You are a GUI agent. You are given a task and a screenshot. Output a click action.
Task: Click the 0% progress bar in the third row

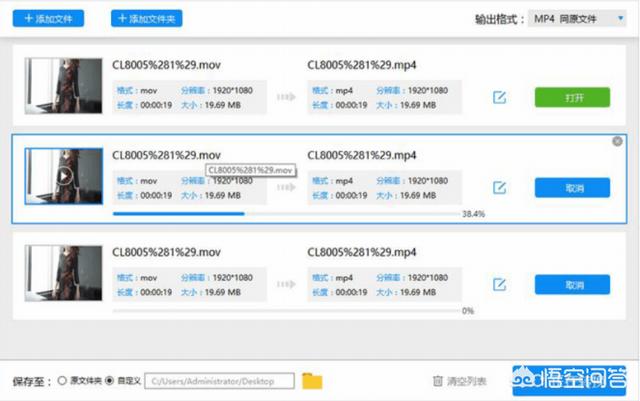[x=286, y=311]
